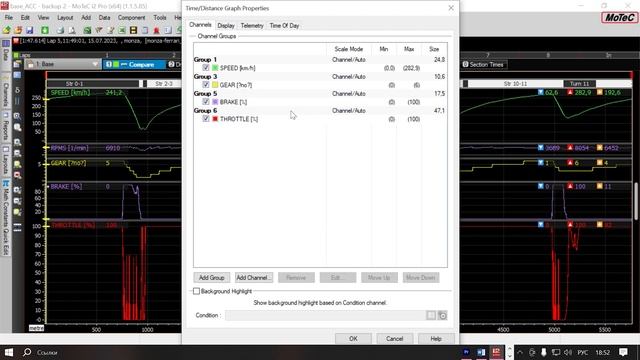Click the Scale Mode column header
The width and height of the screenshot is (640, 360).
coord(349,49)
